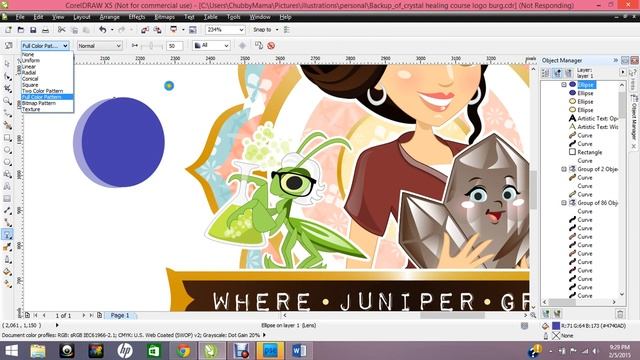
Task: Select the Zoom magnifier tool
Action: (x=7, y=101)
